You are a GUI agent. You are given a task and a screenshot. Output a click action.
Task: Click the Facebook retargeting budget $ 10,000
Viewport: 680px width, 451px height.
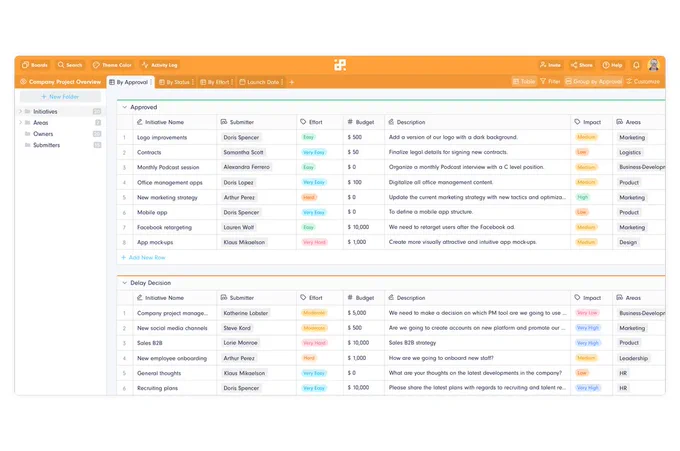point(358,227)
